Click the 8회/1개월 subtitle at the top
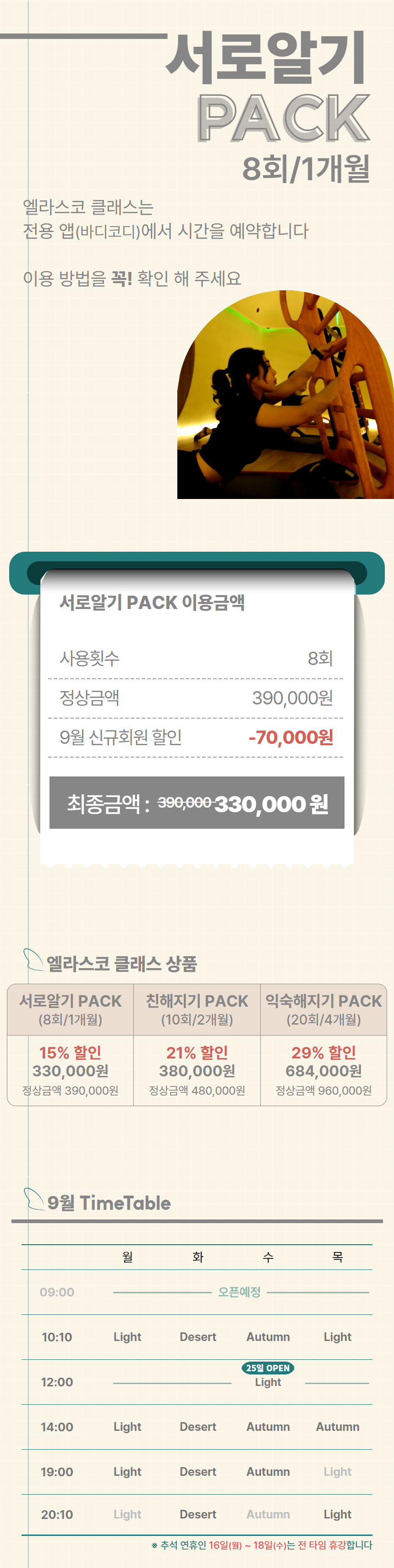Viewport: 394px width, 1568px height. (306, 169)
